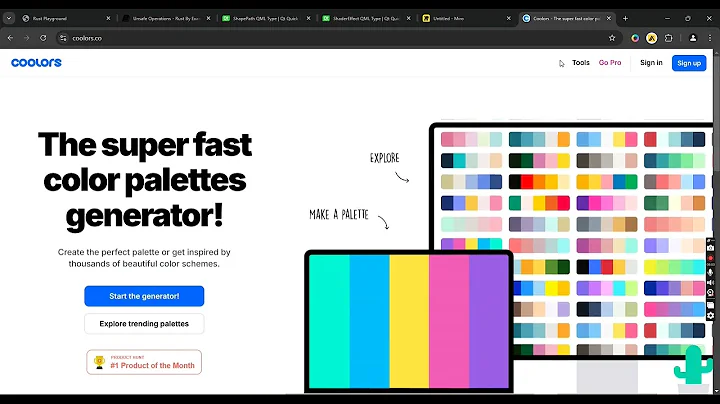Close the ShaderEffect QML Type tab
720x404 pixels.
[409, 18]
